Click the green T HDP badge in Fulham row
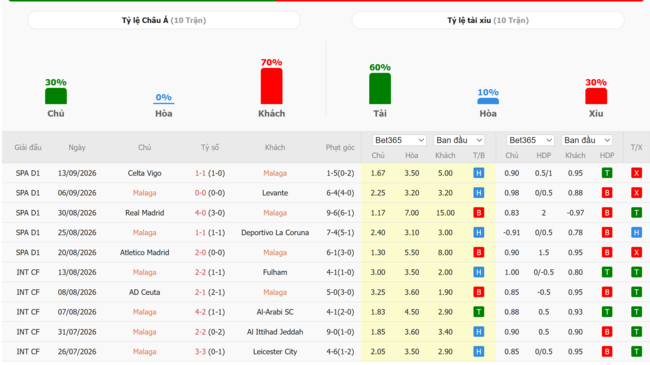This screenshot has width=650, height=365. coord(607,272)
